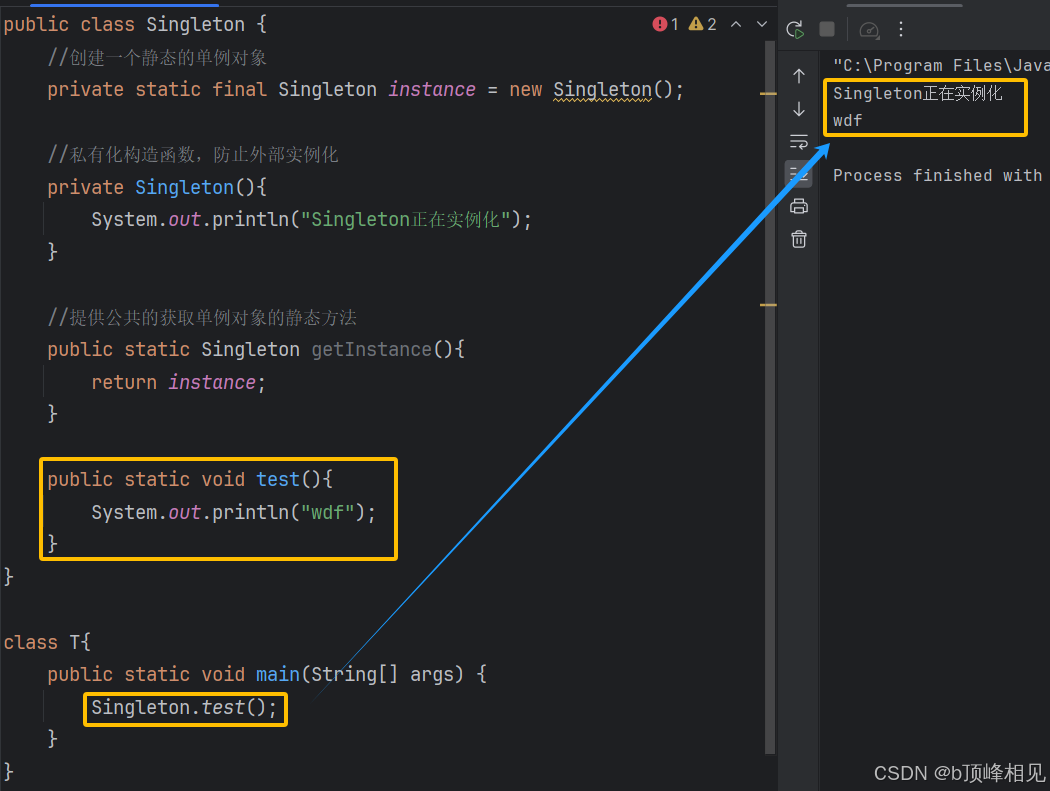Click the private 'Singleton()' constructor name
Screen dimensions: 1050x791
pos(184,188)
